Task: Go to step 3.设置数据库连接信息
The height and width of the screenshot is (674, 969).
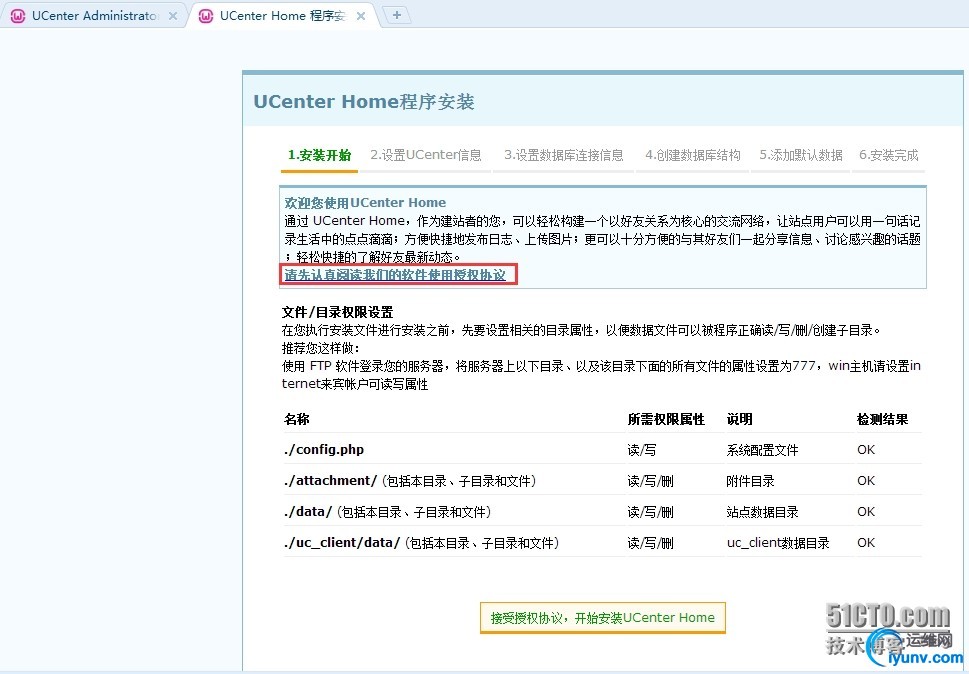Action: (x=564, y=155)
